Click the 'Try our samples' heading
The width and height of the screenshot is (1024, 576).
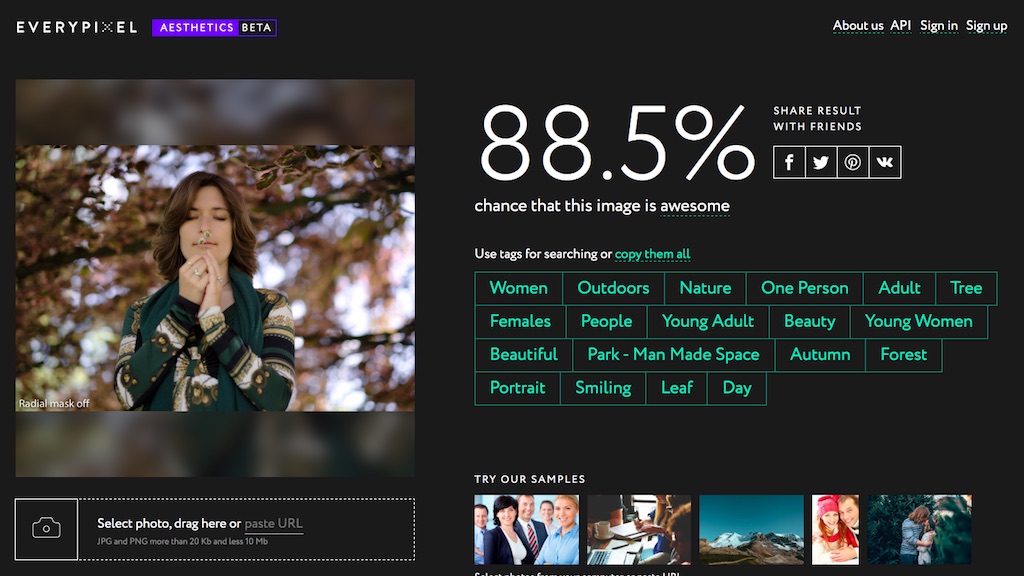tap(530, 479)
